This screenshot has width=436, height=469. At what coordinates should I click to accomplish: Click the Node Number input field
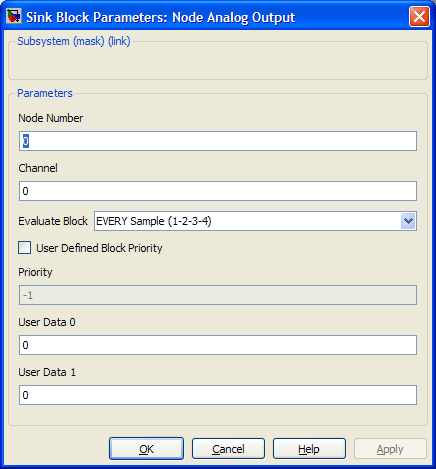click(218, 141)
